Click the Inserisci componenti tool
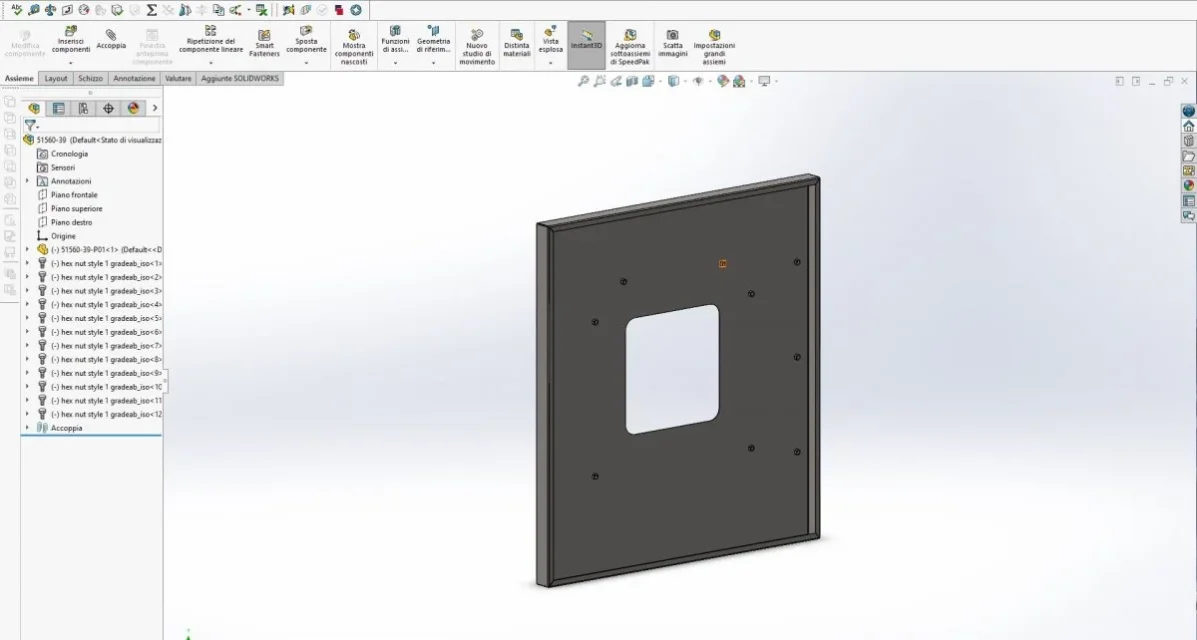The image size is (1197, 640). point(71,40)
